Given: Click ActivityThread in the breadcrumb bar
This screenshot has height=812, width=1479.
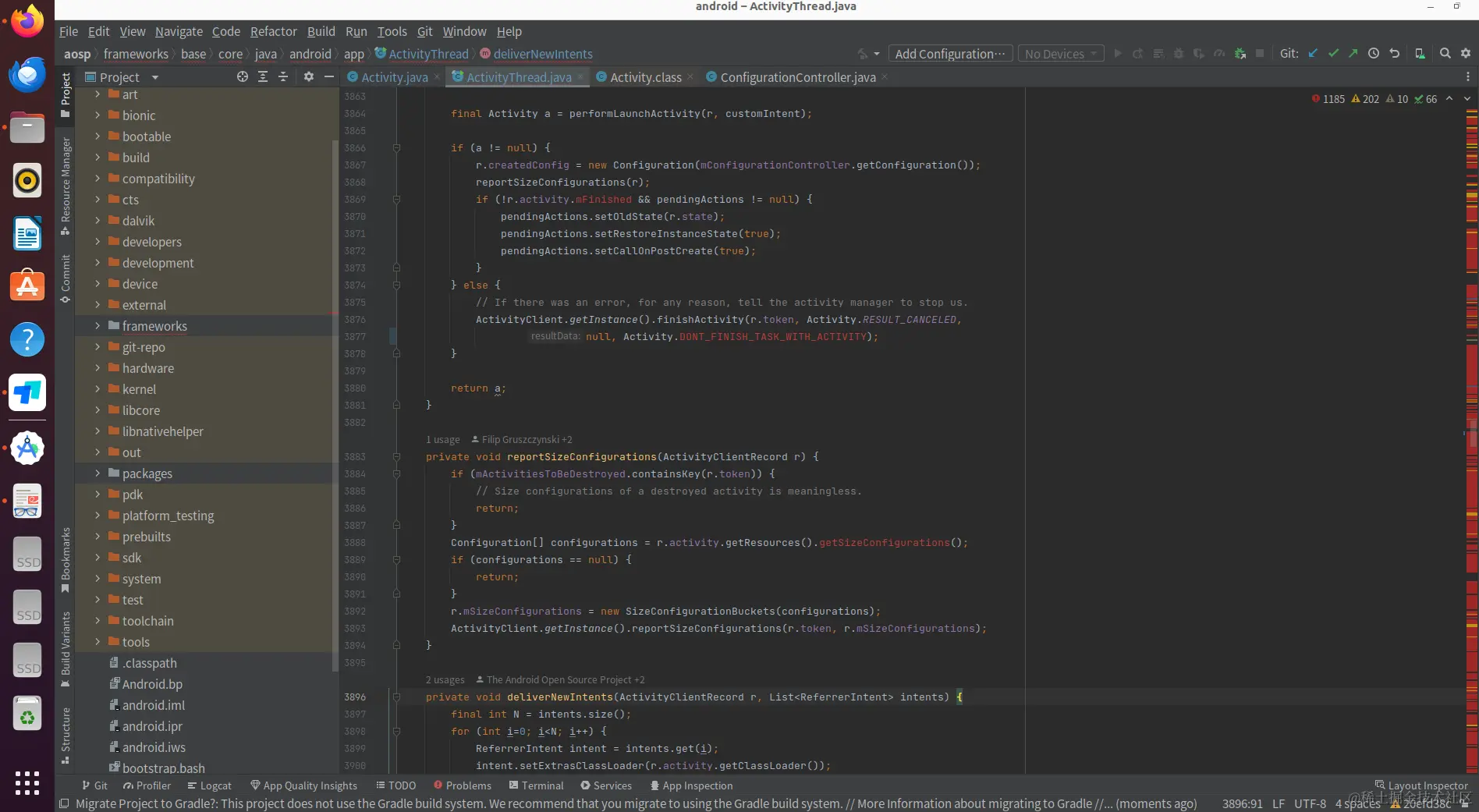Looking at the screenshot, I should coord(422,54).
